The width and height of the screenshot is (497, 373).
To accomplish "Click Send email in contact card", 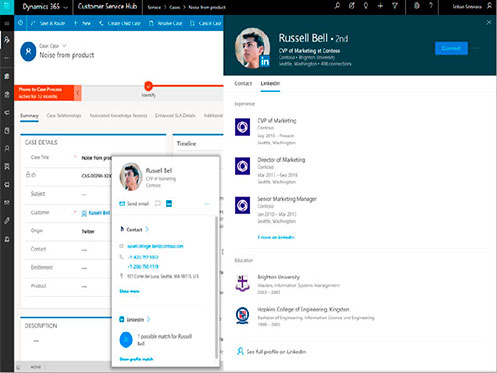I will (134, 204).
